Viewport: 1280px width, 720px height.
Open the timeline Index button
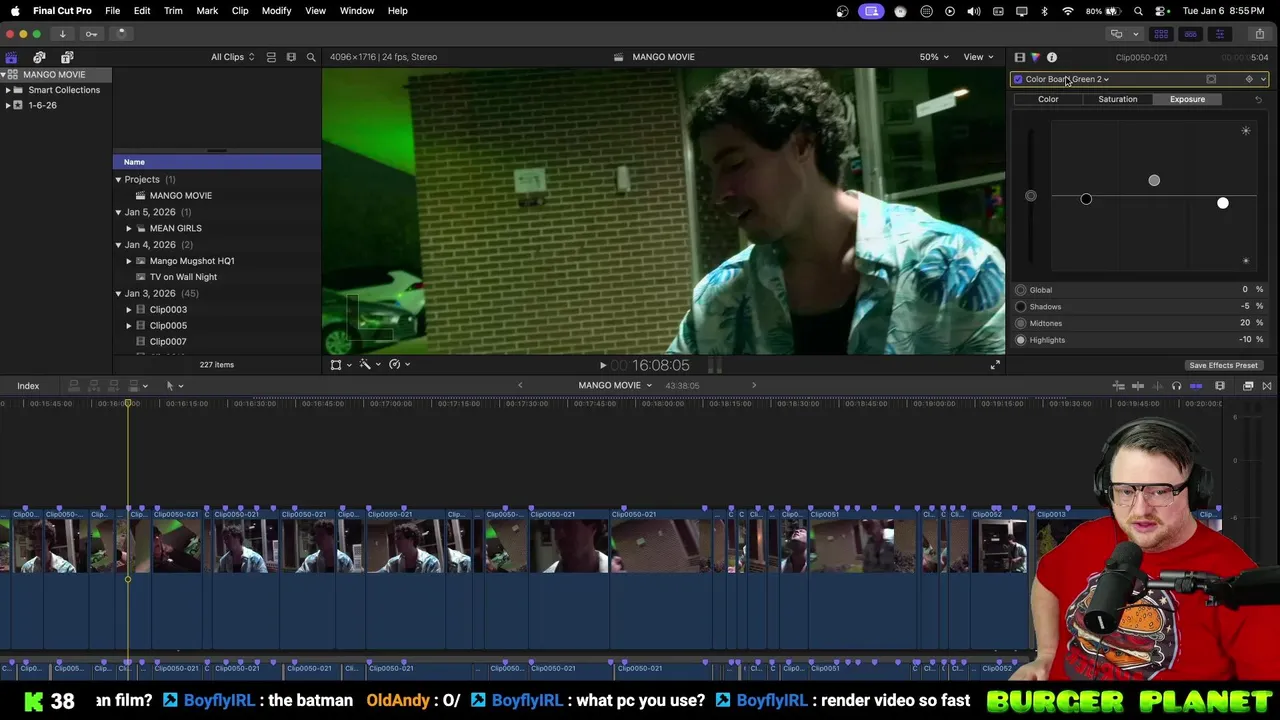click(28, 386)
